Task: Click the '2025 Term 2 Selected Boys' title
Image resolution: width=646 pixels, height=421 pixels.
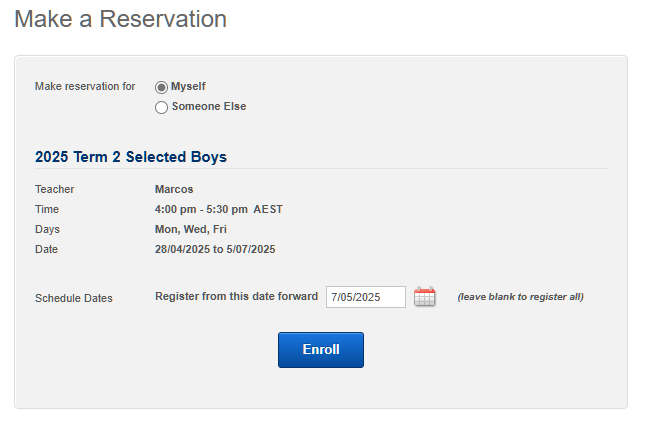Action: [x=131, y=157]
